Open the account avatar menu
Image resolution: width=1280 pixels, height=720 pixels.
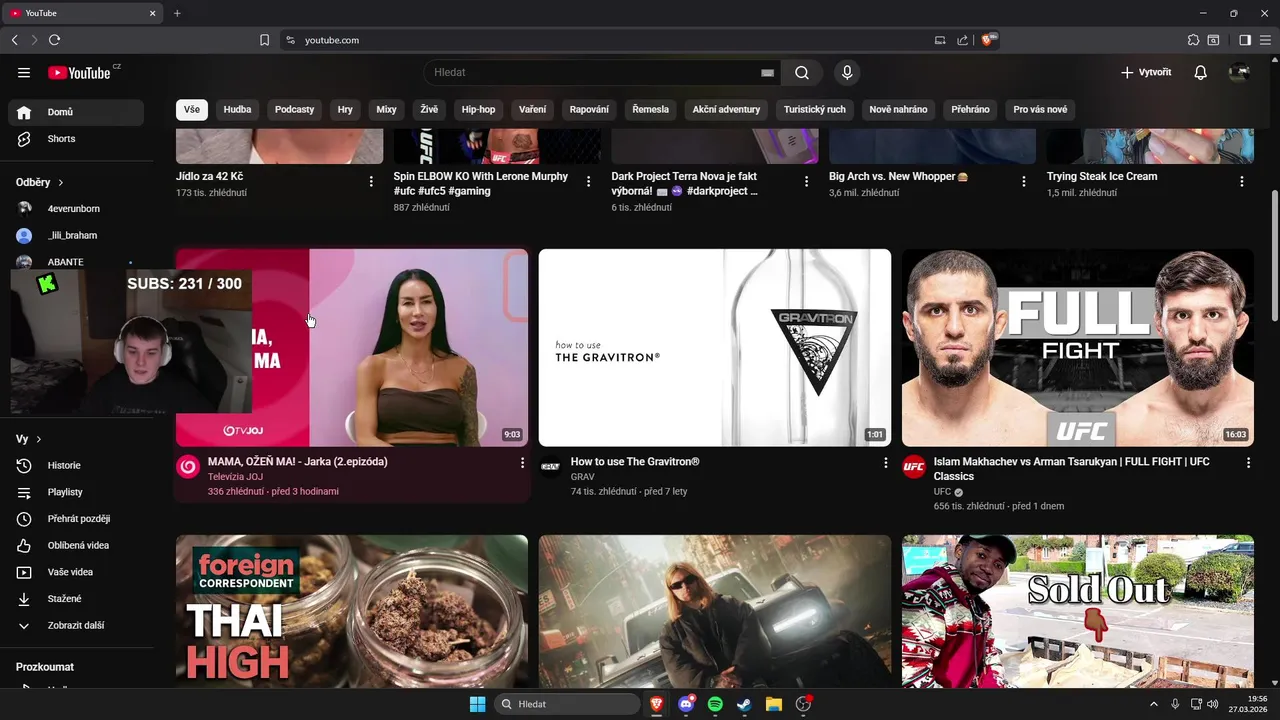pos(1239,72)
